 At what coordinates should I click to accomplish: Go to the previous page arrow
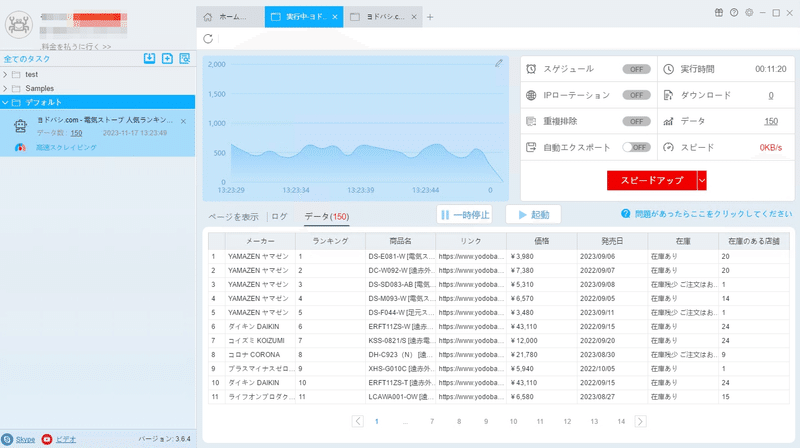click(358, 421)
